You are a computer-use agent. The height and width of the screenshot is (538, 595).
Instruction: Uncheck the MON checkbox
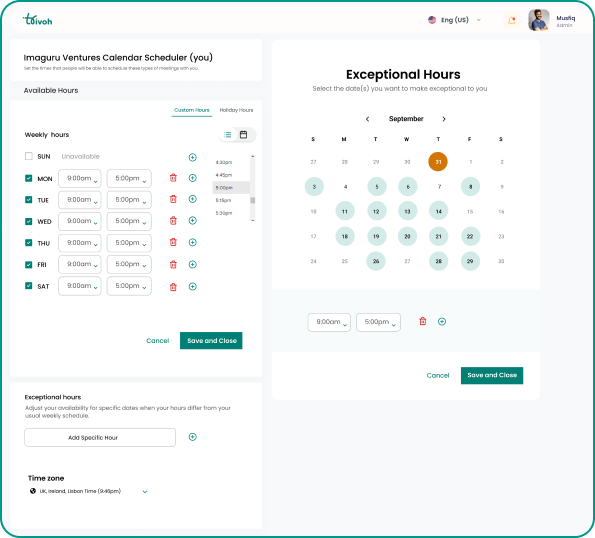(x=28, y=178)
